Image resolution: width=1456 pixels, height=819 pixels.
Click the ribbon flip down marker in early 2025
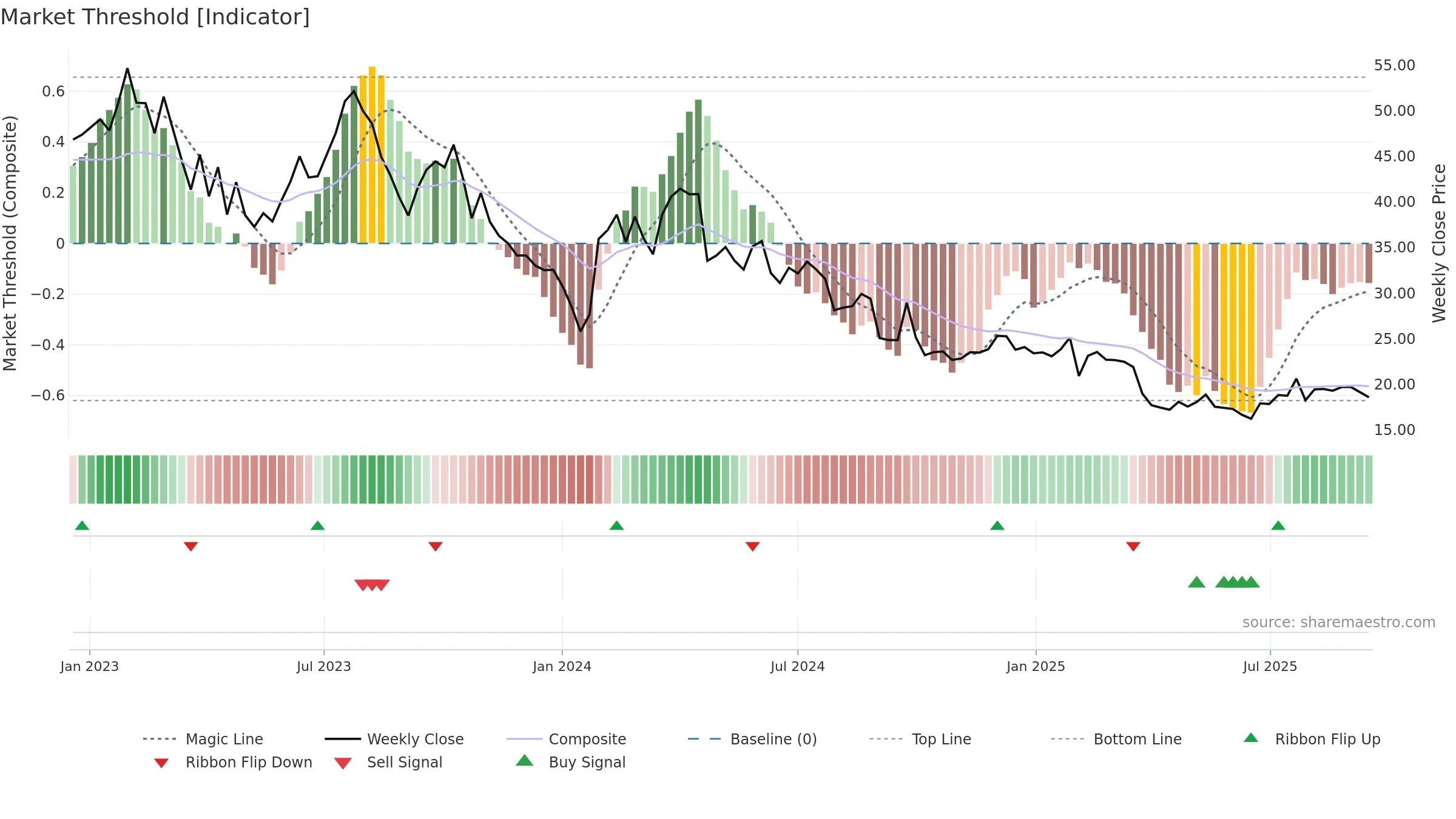(1133, 547)
